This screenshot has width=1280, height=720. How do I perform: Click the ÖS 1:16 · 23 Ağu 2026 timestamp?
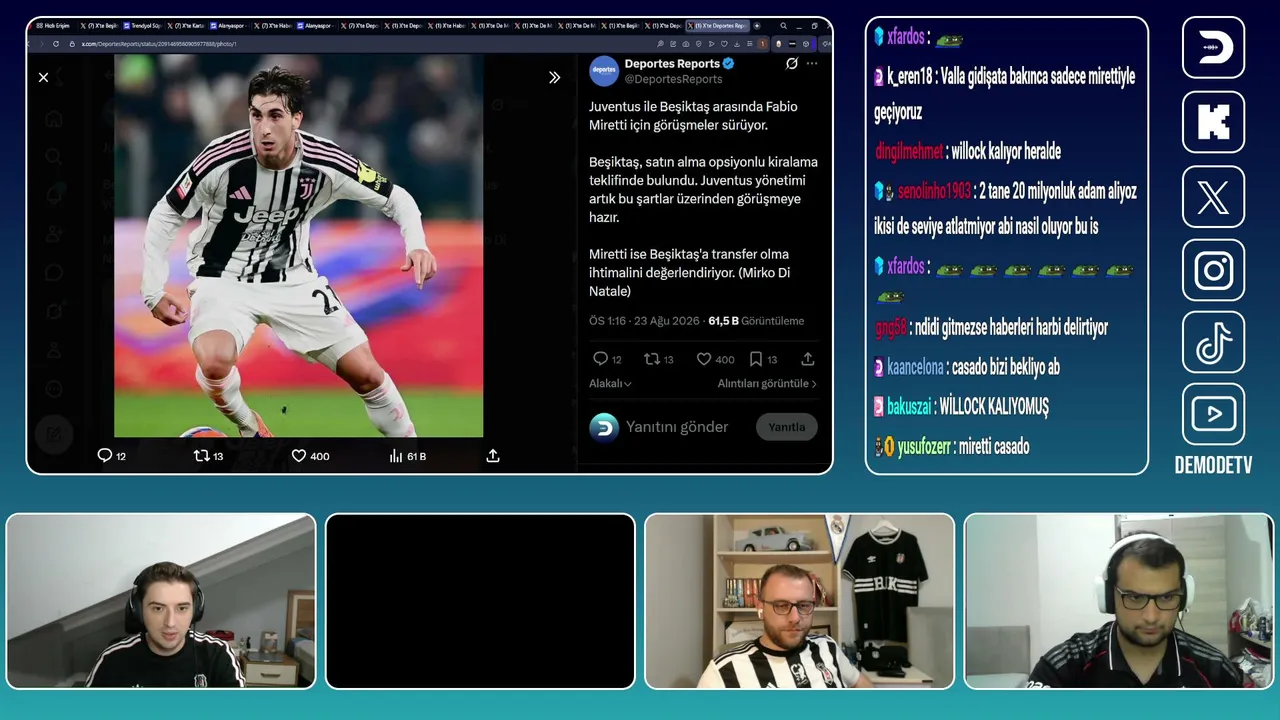click(x=644, y=321)
